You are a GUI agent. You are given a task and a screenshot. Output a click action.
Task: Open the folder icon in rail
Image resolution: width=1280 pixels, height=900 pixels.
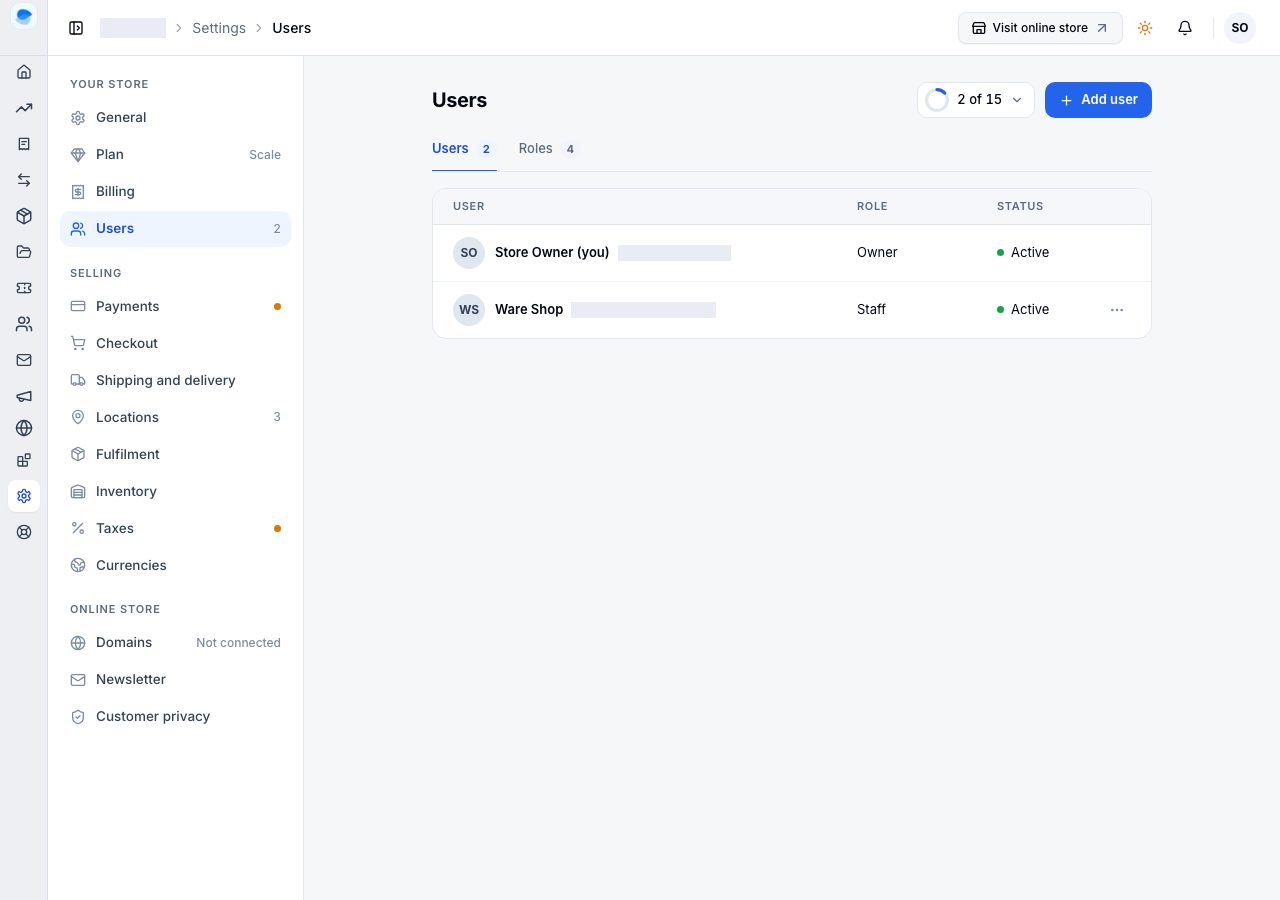[24, 252]
